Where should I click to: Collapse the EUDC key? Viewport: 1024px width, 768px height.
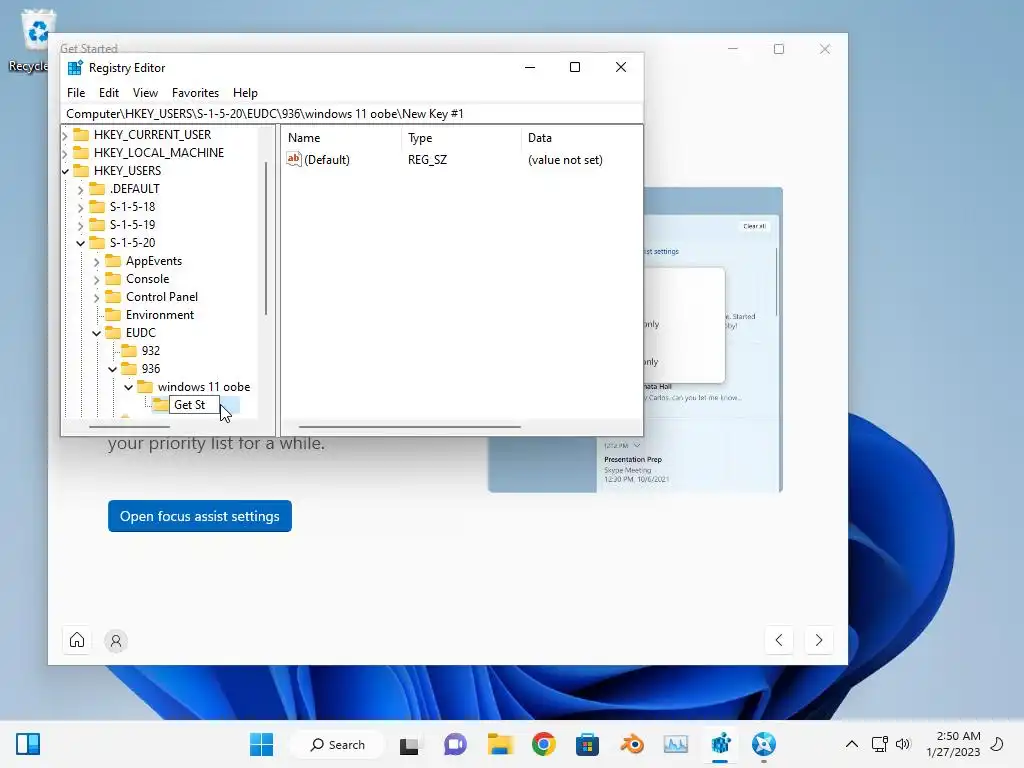97,333
